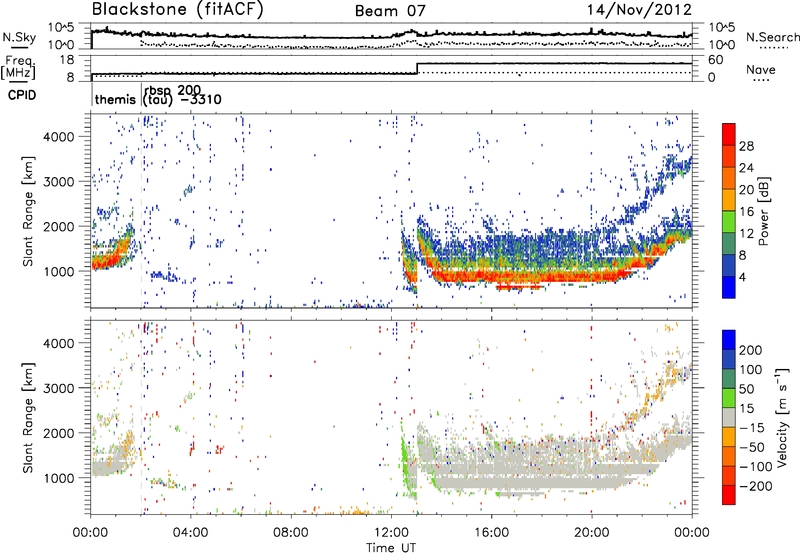Click the 'Time UT' axis label
This screenshot has width=800, height=554.
(x=391, y=548)
